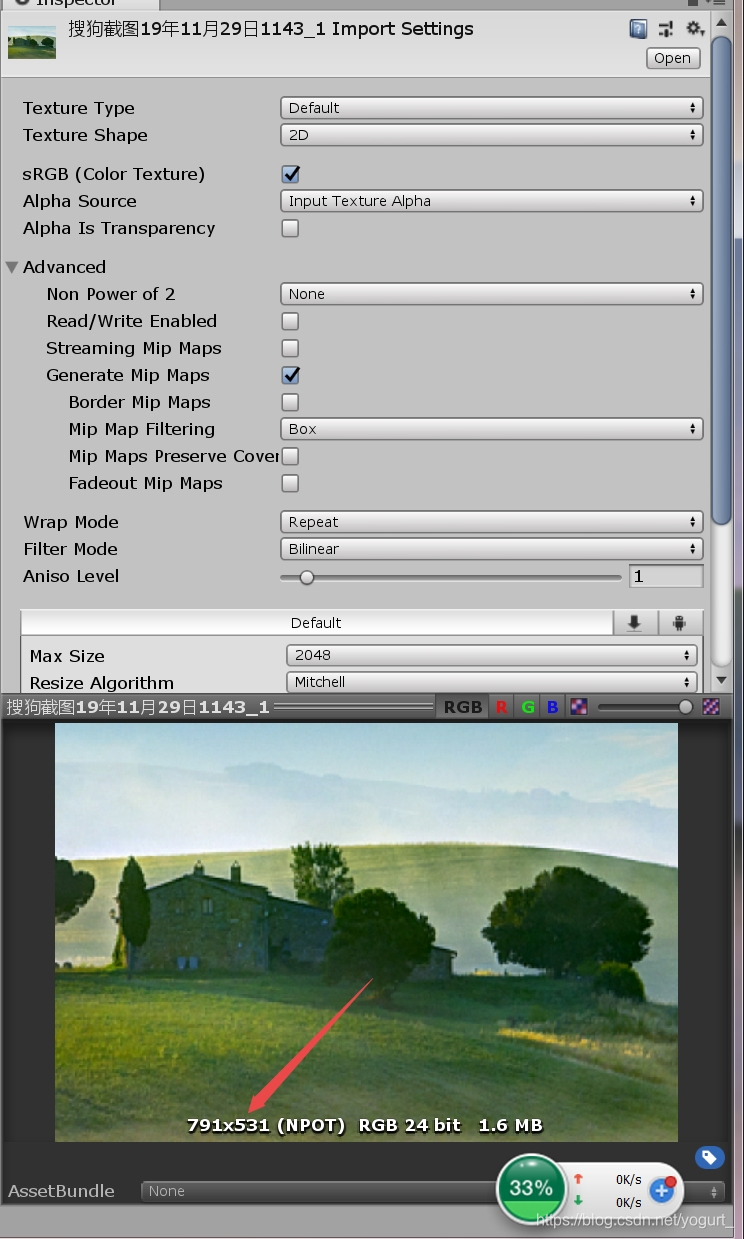Click the inspector vertical scrollbar
This screenshot has height=1239, width=744.
coord(721,280)
